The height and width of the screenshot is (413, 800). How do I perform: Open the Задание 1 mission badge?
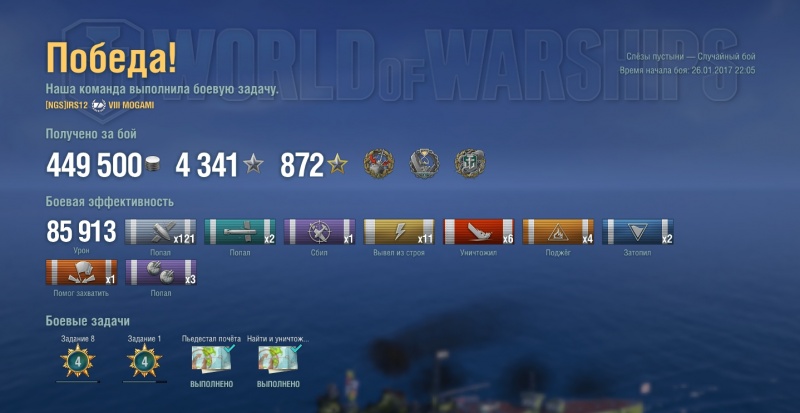coord(144,360)
